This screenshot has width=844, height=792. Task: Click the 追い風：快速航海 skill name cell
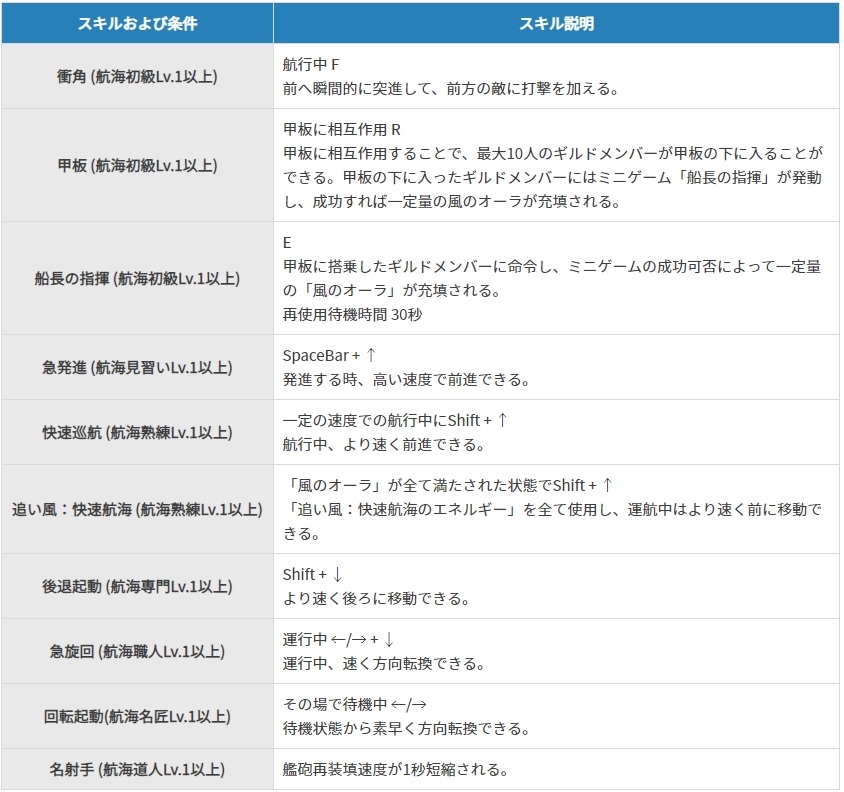137,509
